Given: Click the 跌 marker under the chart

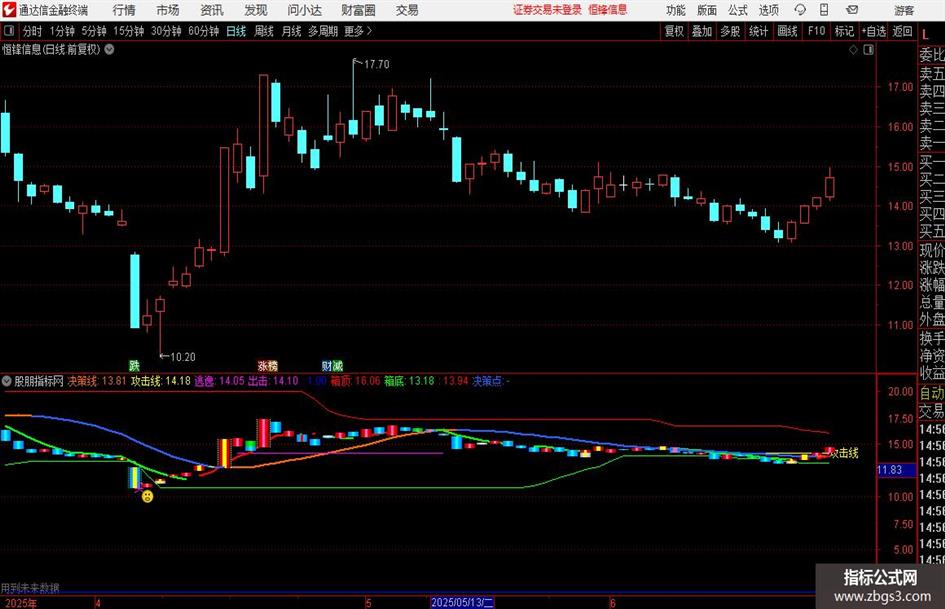Looking at the screenshot, I should [x=134, y=365].
